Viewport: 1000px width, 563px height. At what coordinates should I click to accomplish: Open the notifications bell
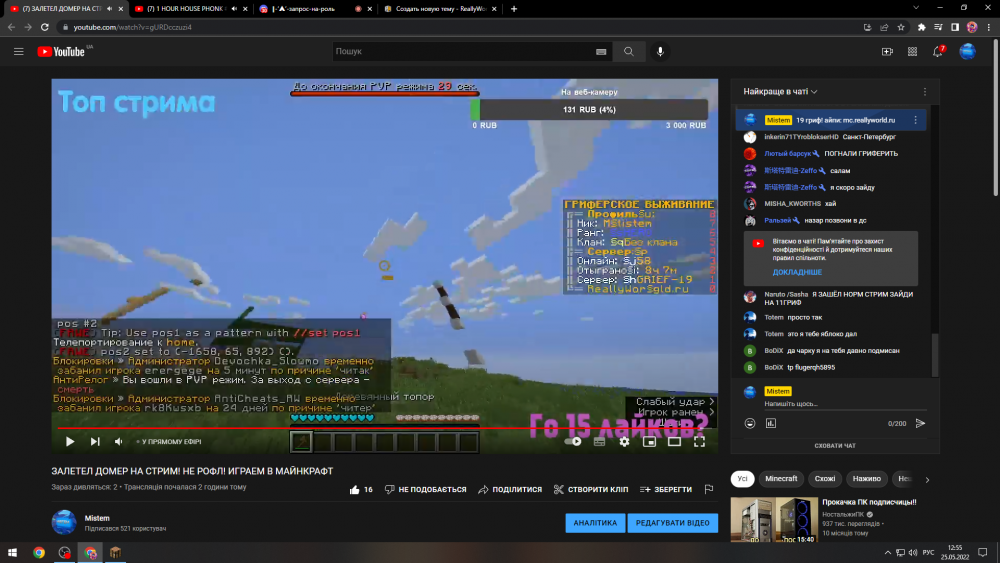(938, 52)
